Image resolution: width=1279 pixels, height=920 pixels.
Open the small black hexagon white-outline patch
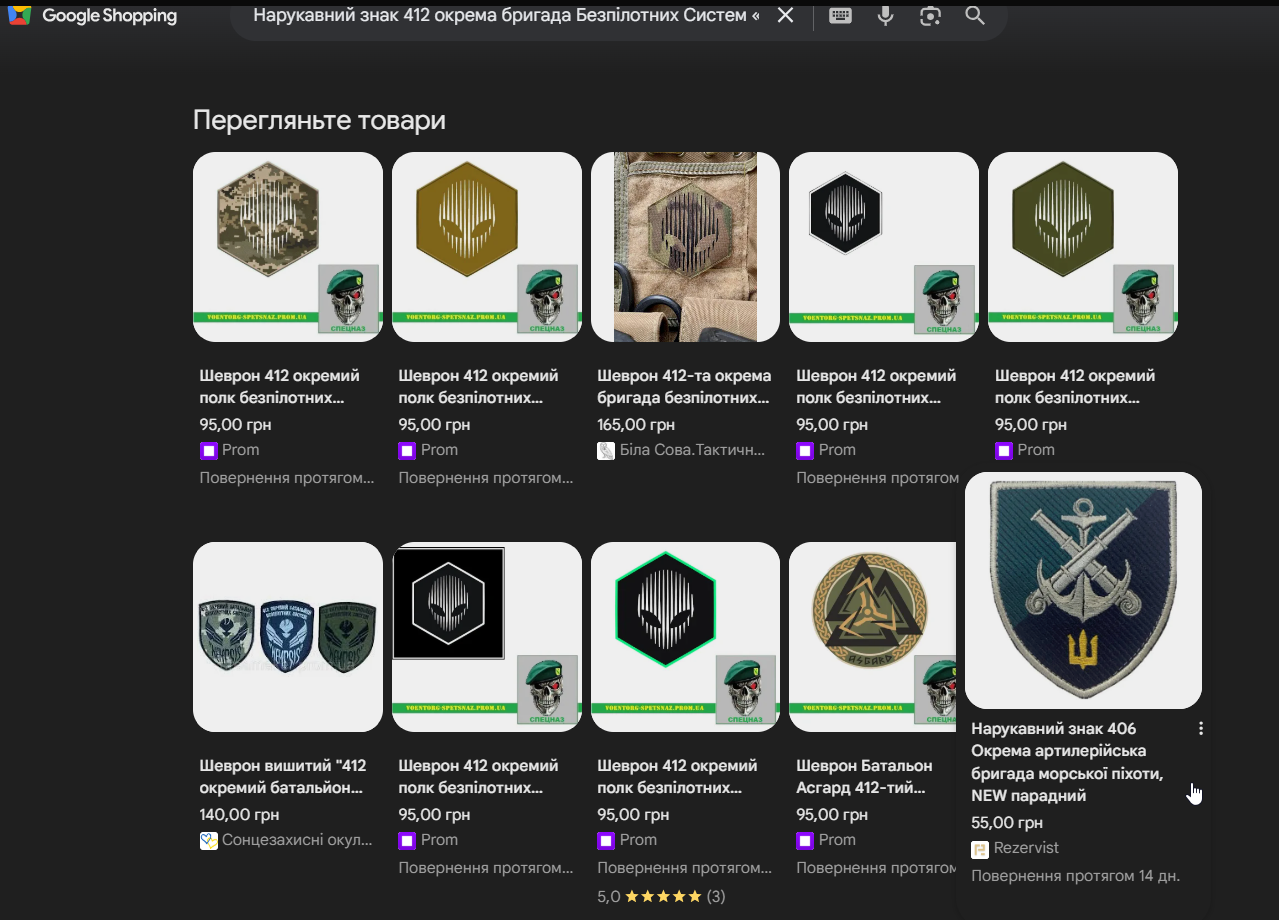(x=884, y=247)
